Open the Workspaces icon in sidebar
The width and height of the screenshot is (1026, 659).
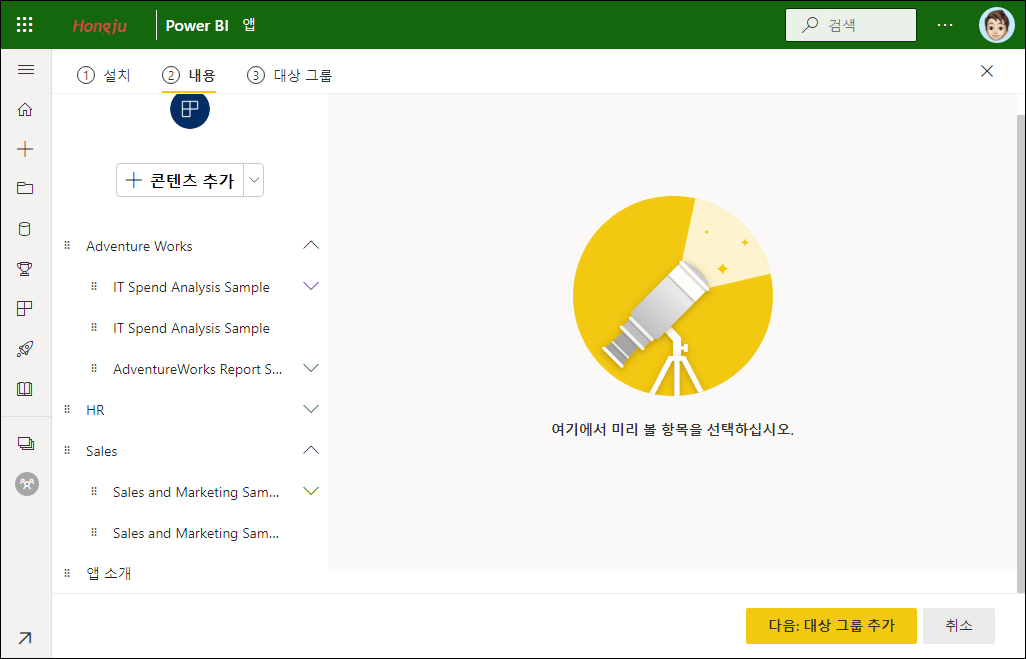[26, 444]
